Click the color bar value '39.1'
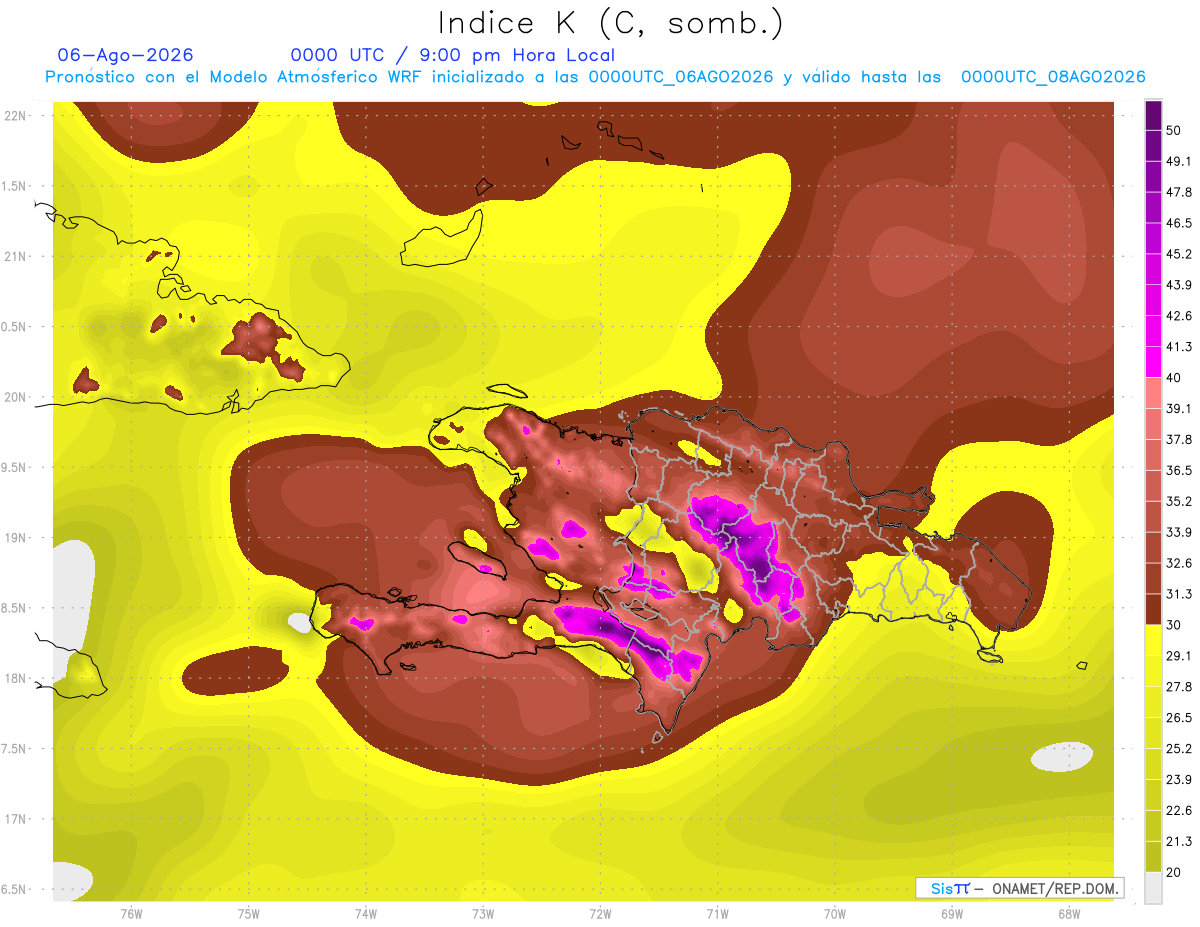The height and width of the screenshot is (927, 1200). [x=1178, y=408]
